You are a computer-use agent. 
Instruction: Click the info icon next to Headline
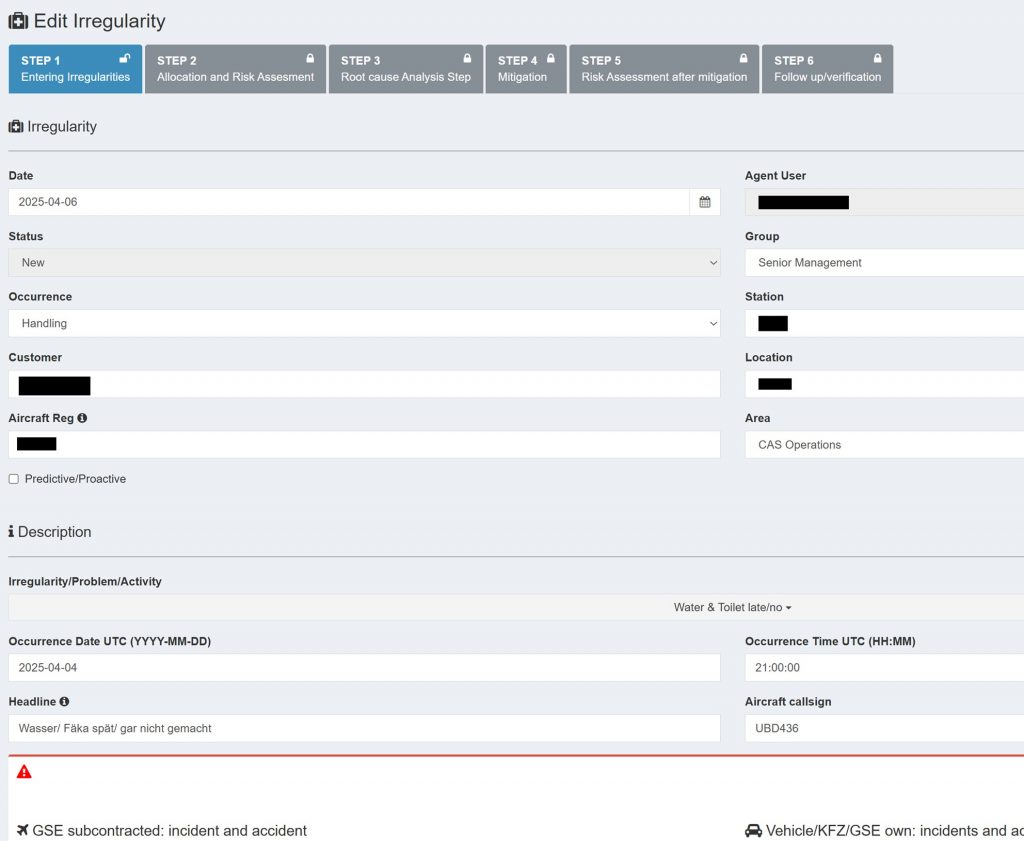point(64,702)
